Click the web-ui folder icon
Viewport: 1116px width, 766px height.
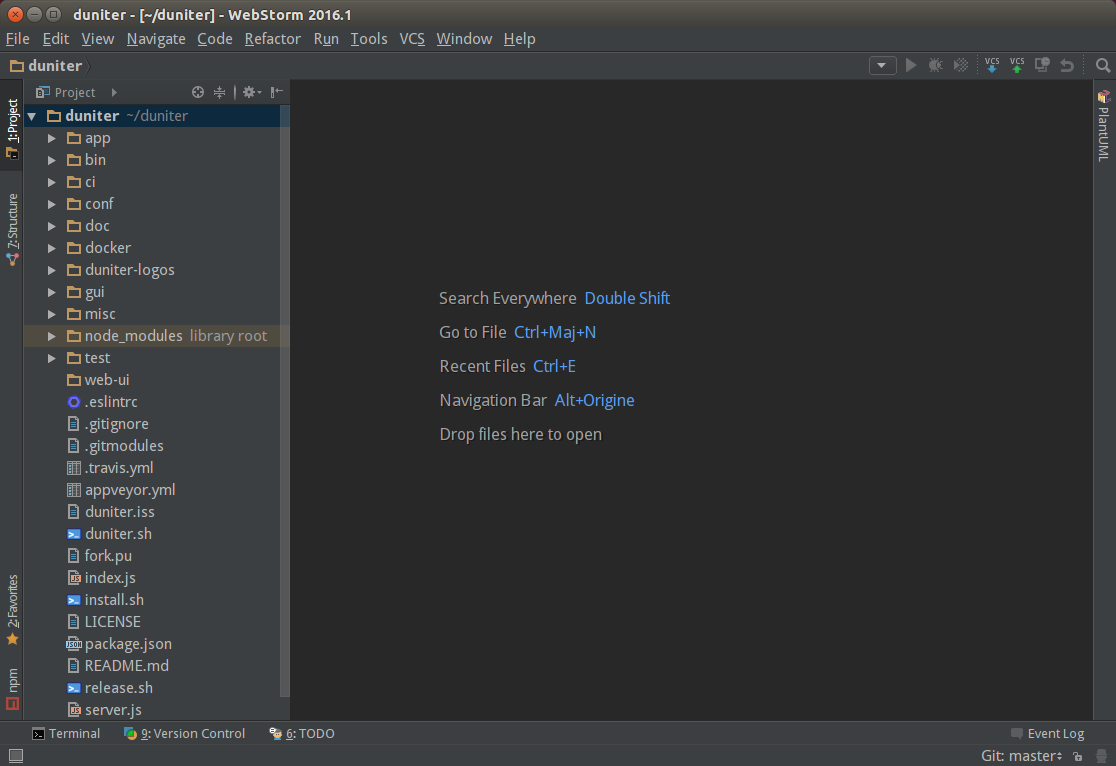73,380
